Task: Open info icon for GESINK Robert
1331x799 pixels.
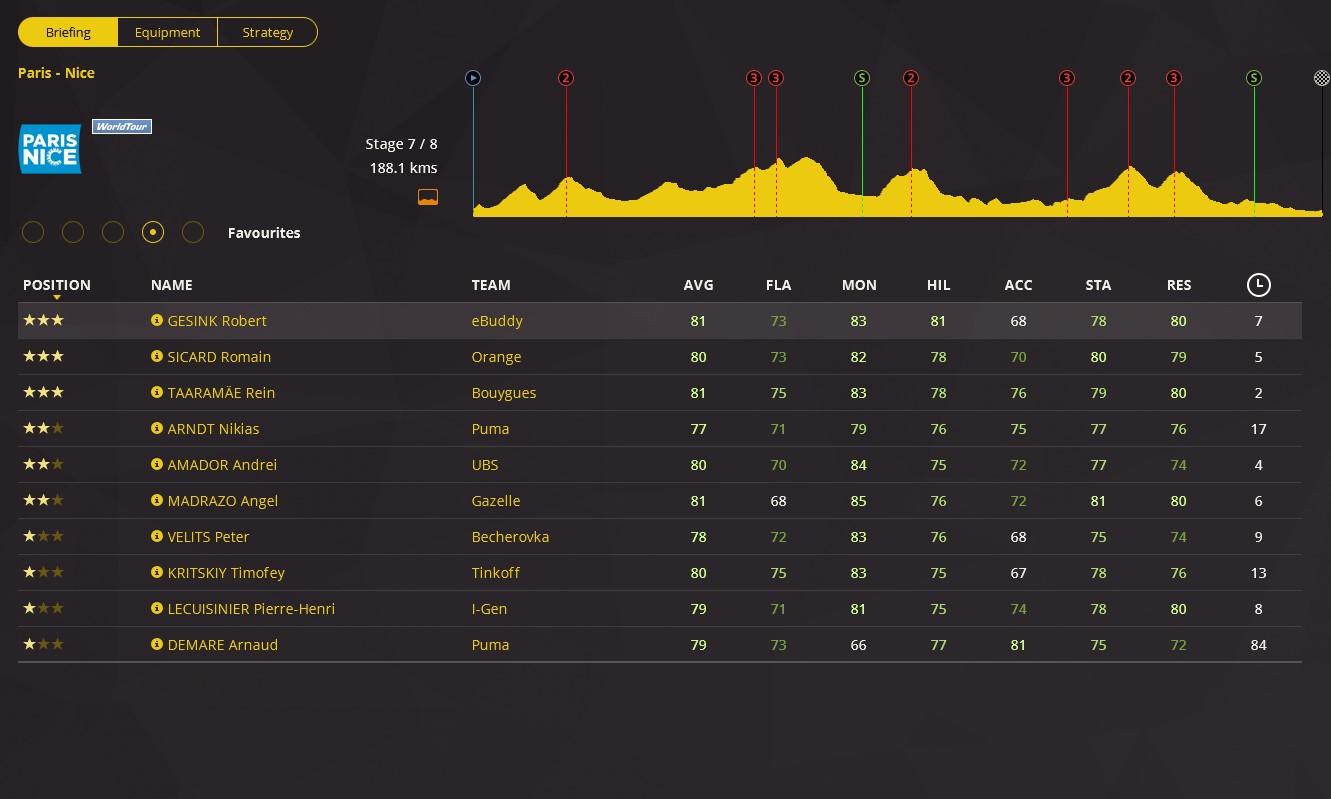Action: point(156,321)
